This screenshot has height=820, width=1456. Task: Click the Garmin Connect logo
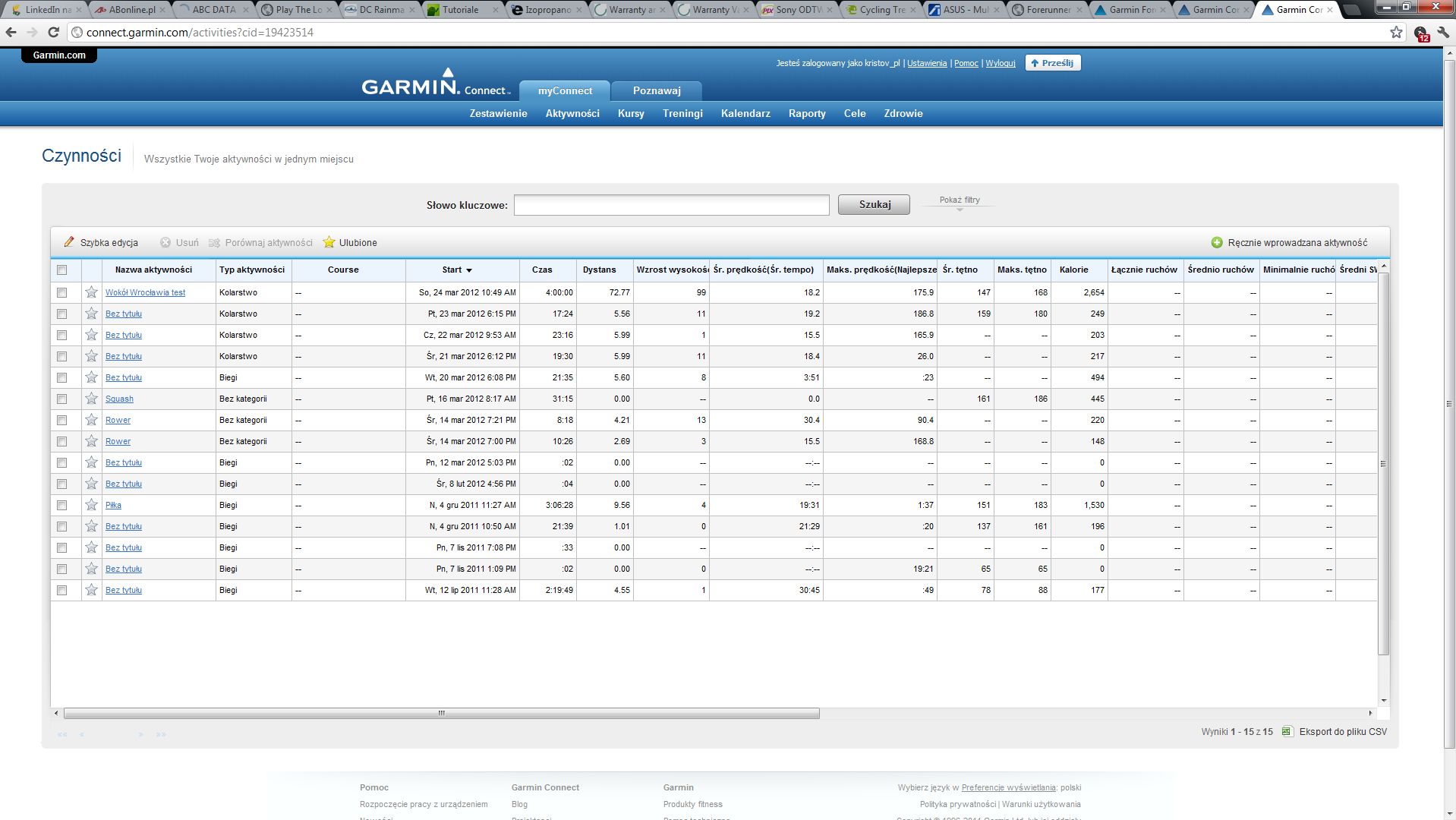point(435,84)
